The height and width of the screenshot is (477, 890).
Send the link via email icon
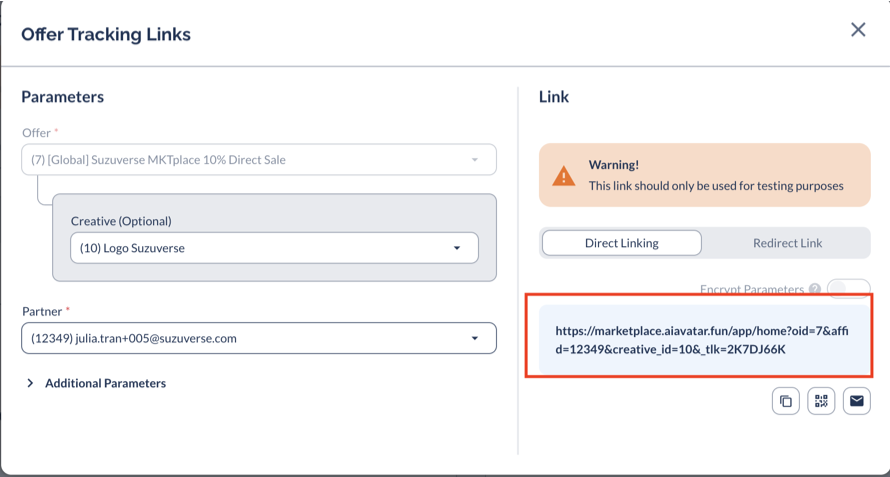(x=857, y=401)
